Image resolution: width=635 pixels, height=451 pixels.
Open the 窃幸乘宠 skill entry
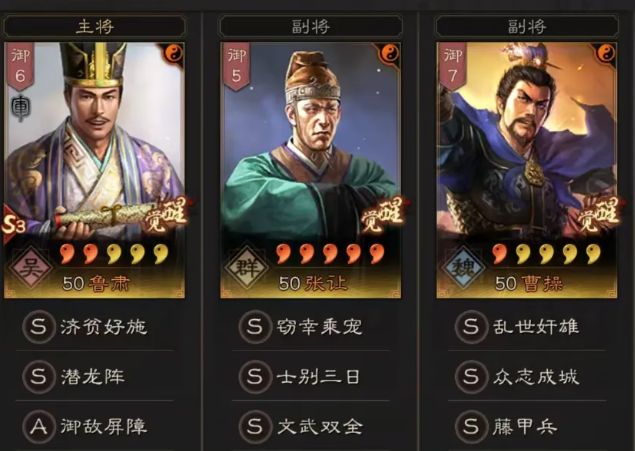pos(311,327)
